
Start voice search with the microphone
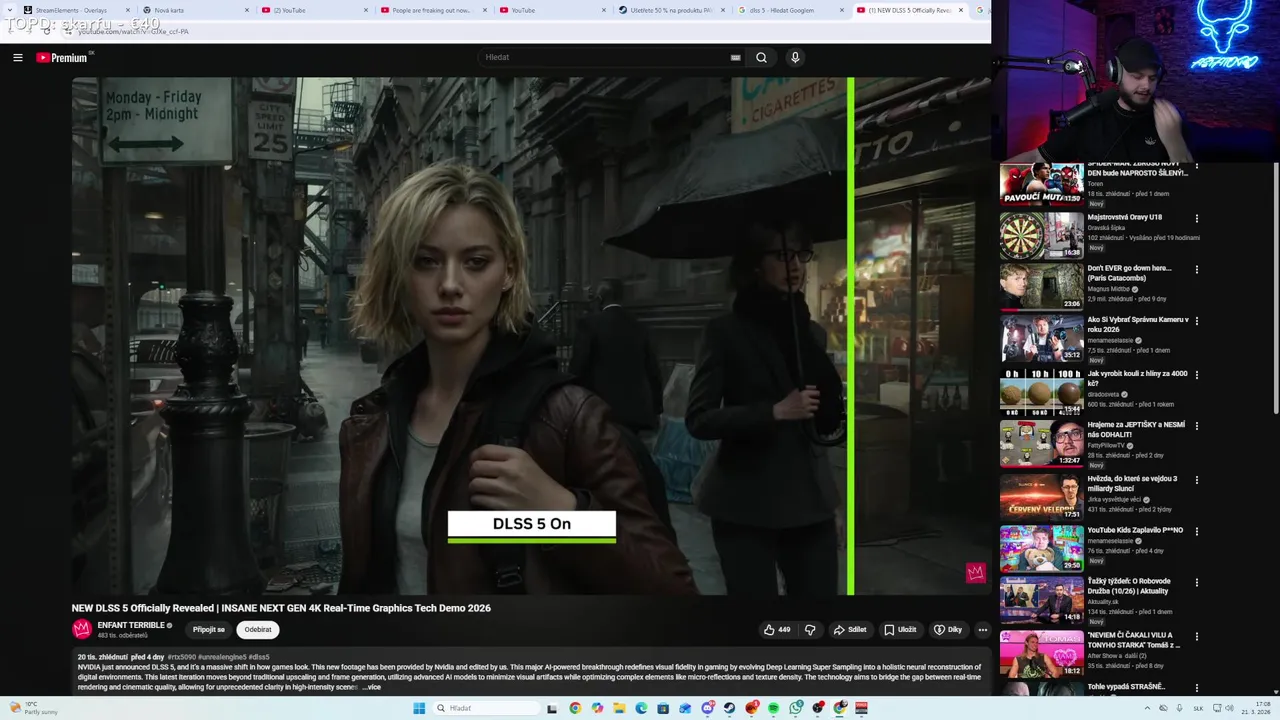[795, 58]
